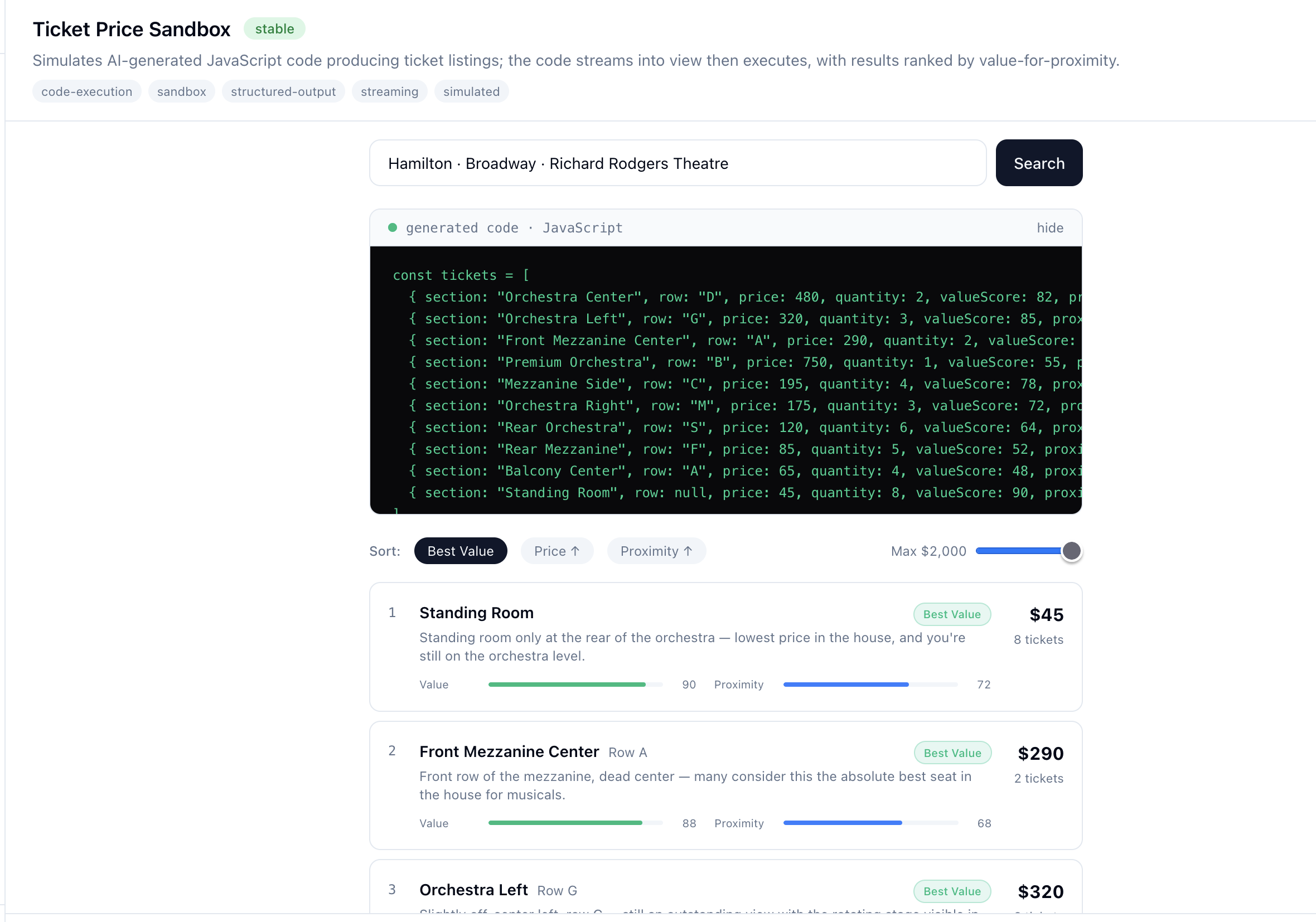This screenshot has height=922, width=1316.
Task: Select the structured-output tag
Action: [283, 91]
